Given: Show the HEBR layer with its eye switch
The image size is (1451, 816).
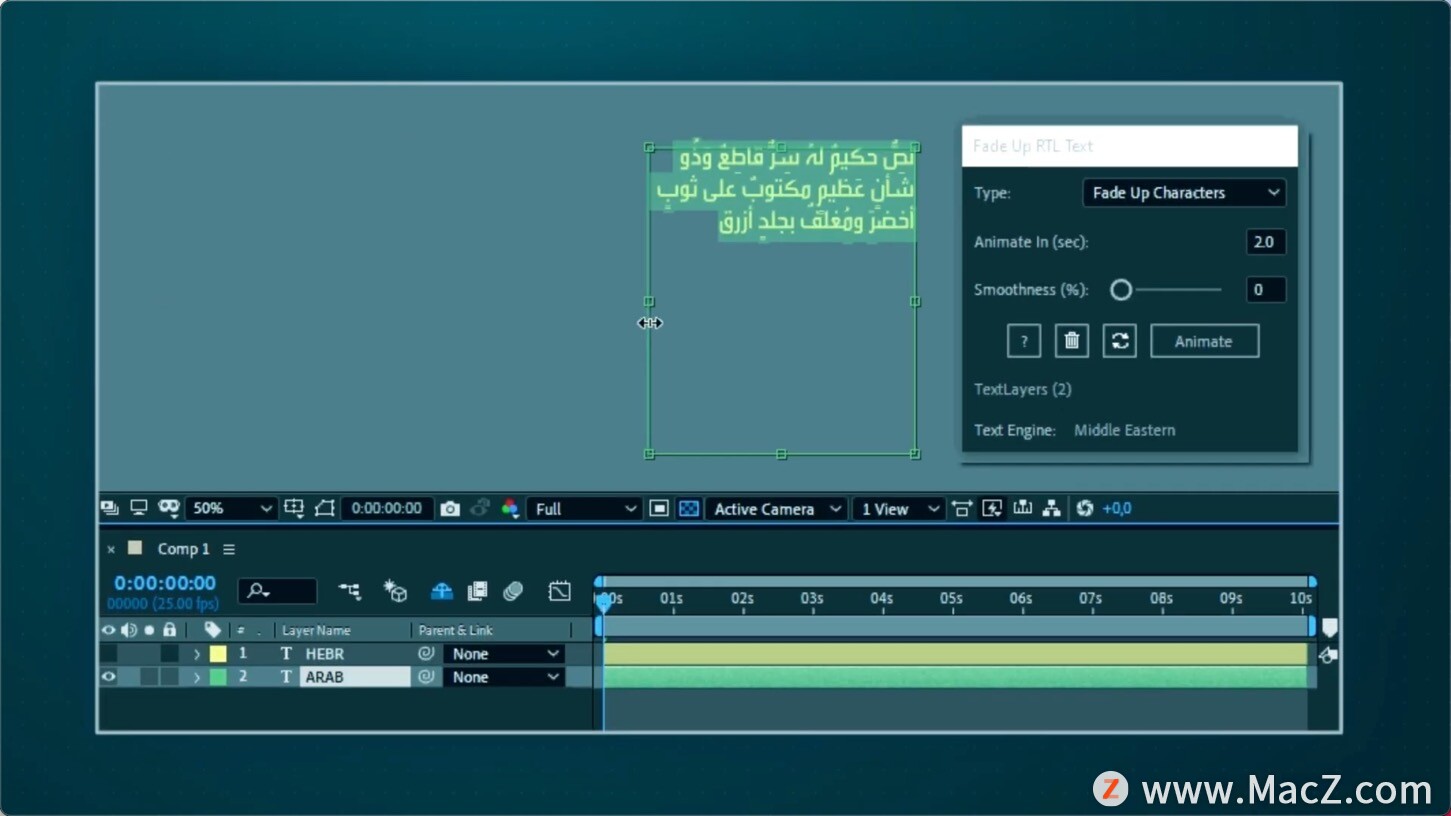Looking at the screenshot, I should pyautogui.click(x=108, y=653).
